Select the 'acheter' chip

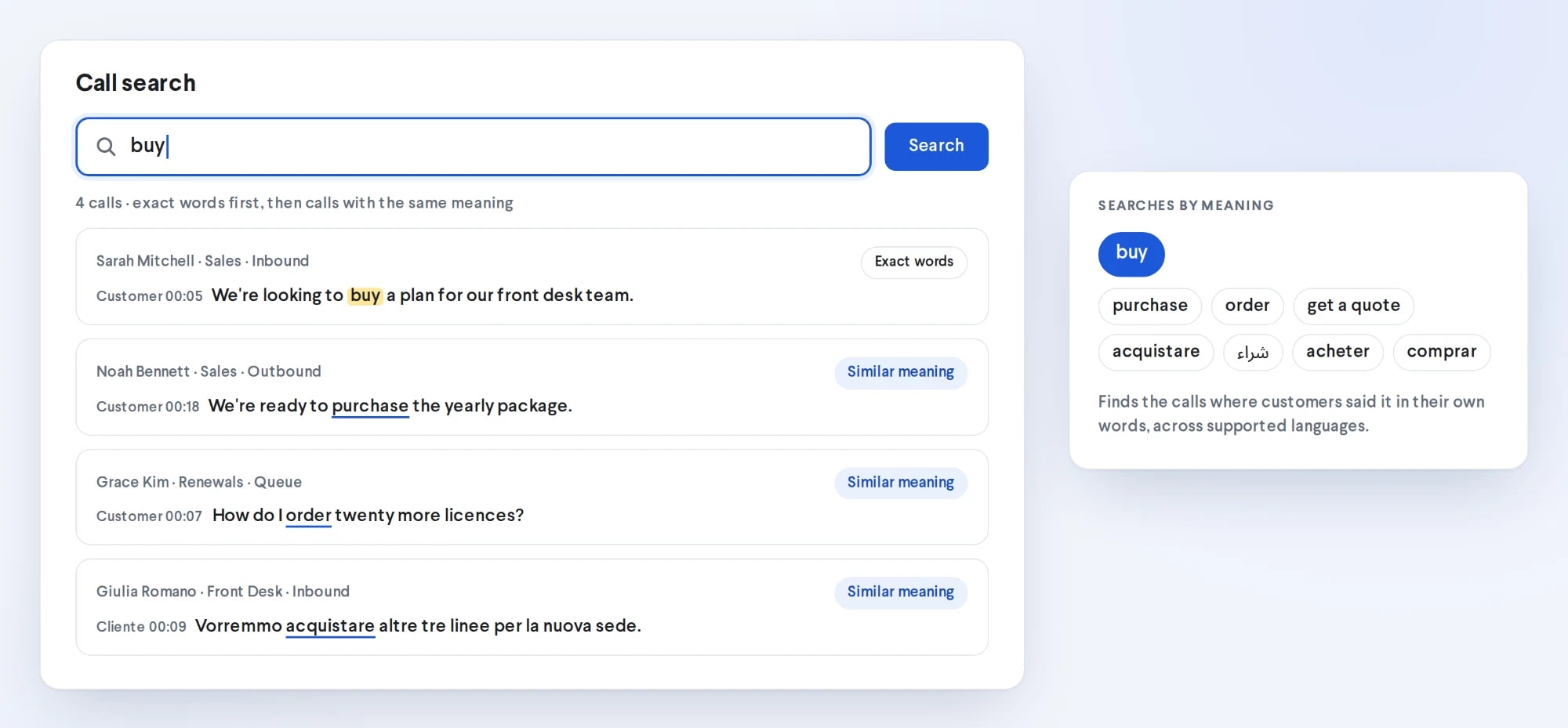(x=1338, y=352)
